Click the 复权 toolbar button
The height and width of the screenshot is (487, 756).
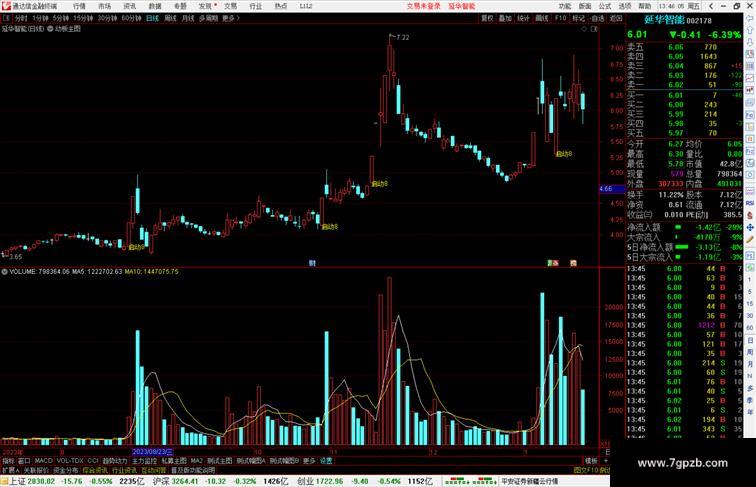point(487,18)
